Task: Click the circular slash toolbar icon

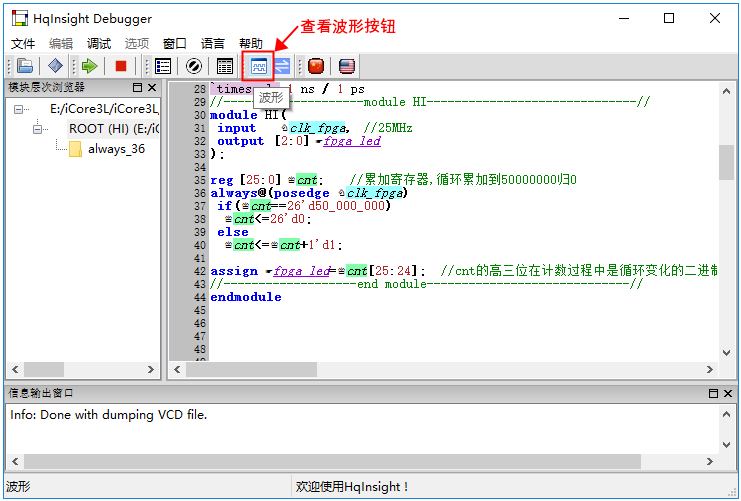Action: point(194,66)
